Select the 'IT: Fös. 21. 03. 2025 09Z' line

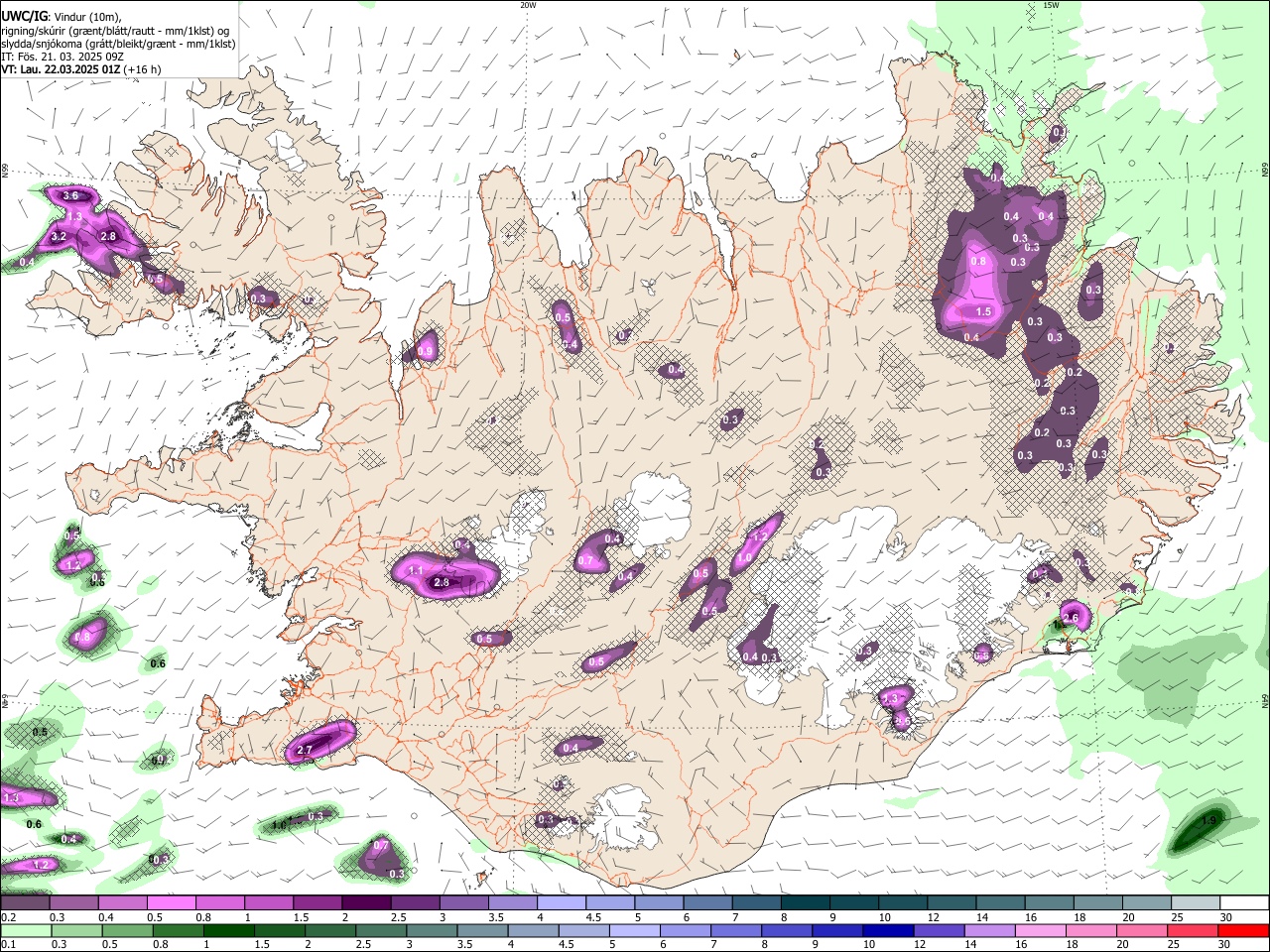click(x=61, y=57)
